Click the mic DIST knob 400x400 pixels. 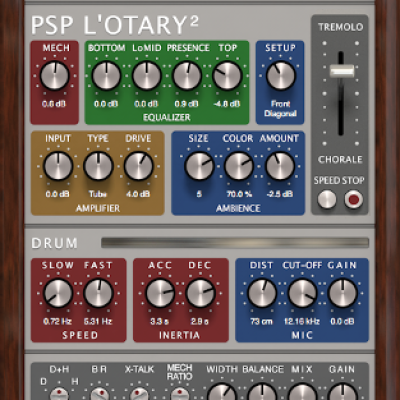[x=262, y=293]
